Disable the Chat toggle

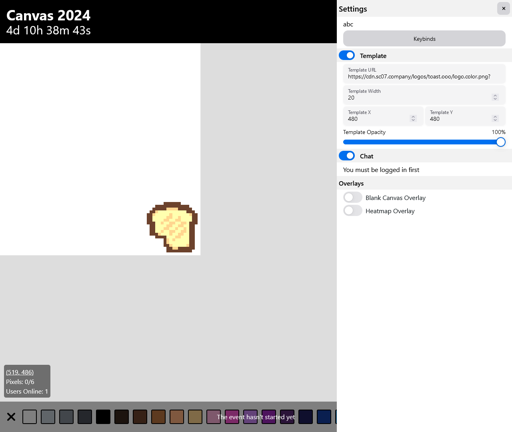(x=347, y=156)
